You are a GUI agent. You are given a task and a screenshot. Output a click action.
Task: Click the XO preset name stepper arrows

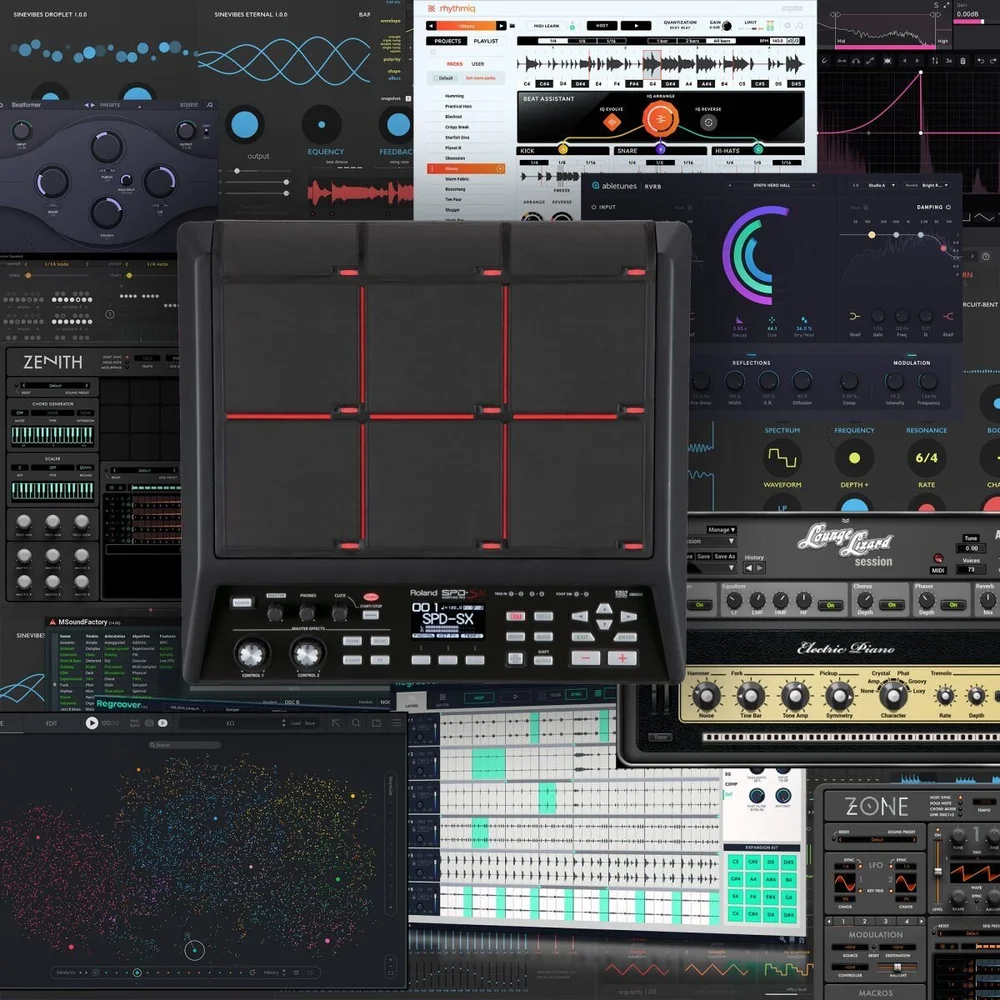tap(284, 723)
